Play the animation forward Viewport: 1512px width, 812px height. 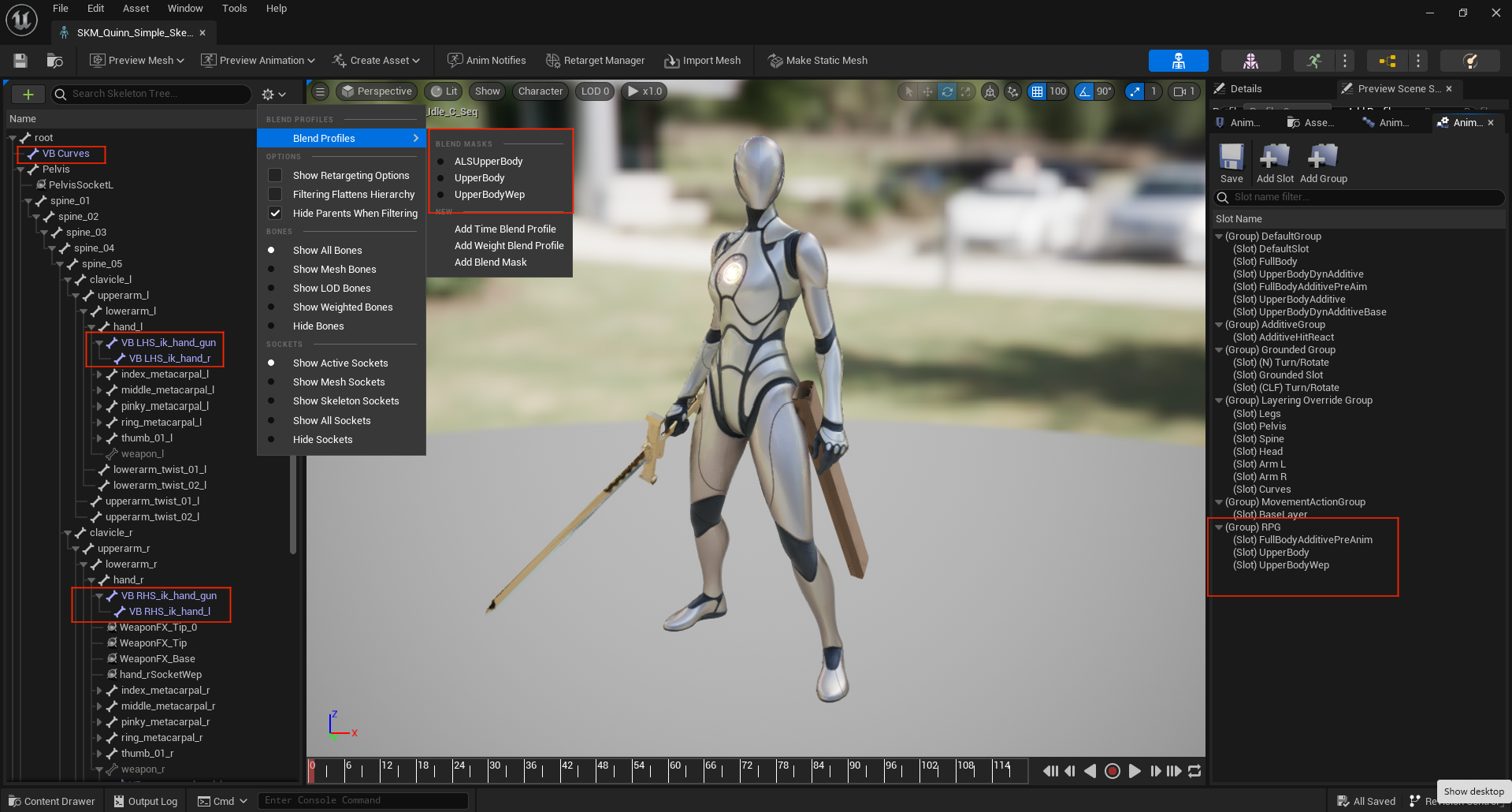point(1135,771)
